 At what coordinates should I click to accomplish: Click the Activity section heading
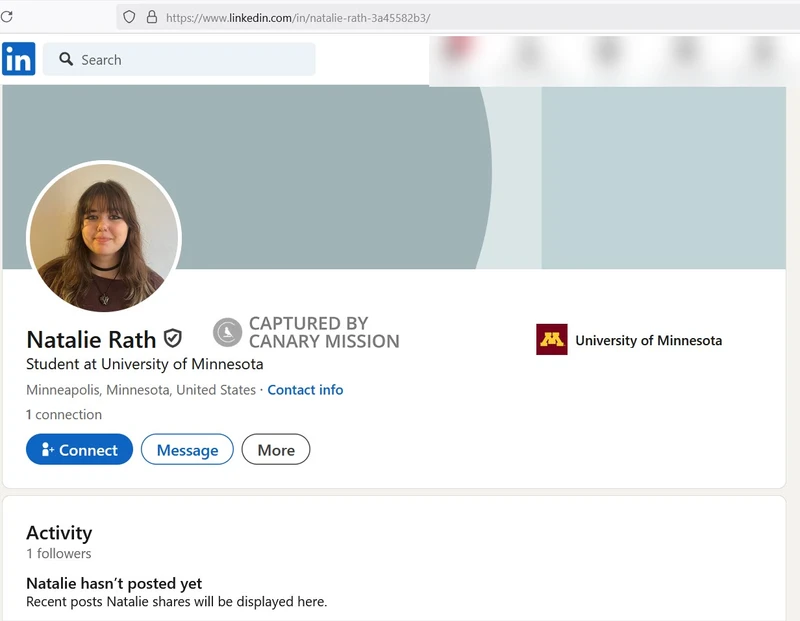(x=59, y=533)
